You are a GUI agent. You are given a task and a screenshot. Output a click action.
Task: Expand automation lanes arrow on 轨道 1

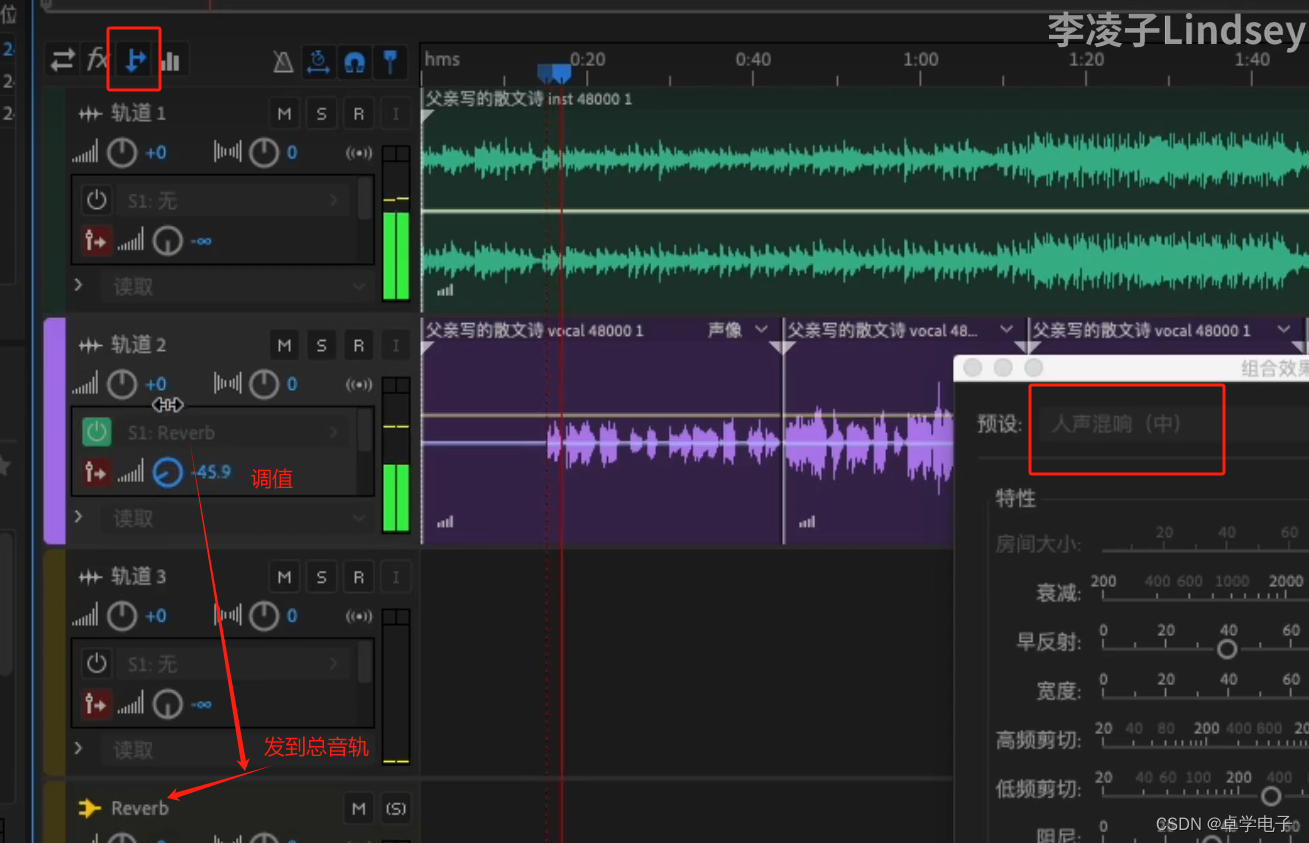[x=79, y=286]
